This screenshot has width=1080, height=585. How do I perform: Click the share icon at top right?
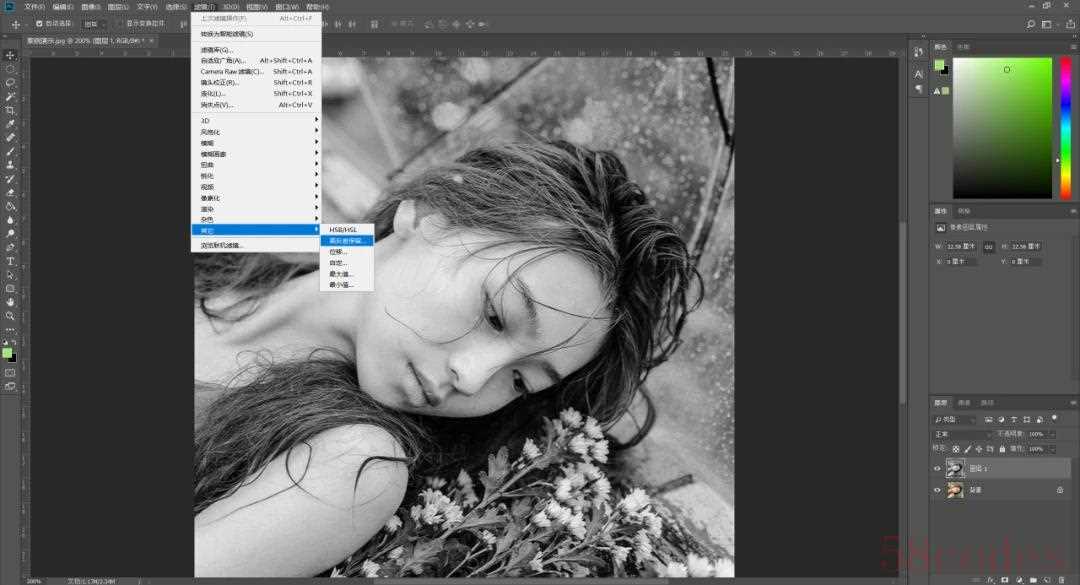click(1070, 24)
